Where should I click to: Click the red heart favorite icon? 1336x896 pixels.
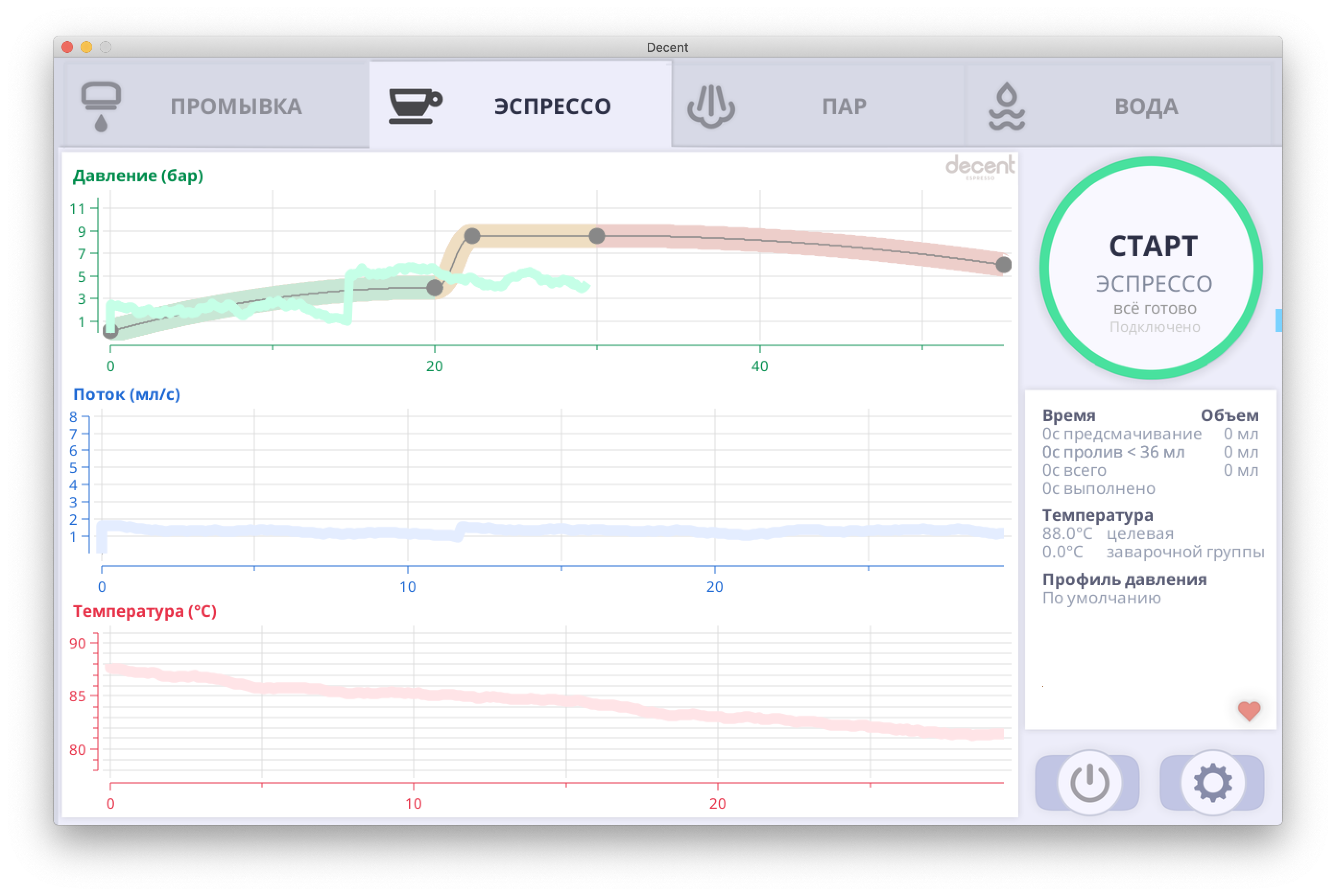(x=1249, y=711)
